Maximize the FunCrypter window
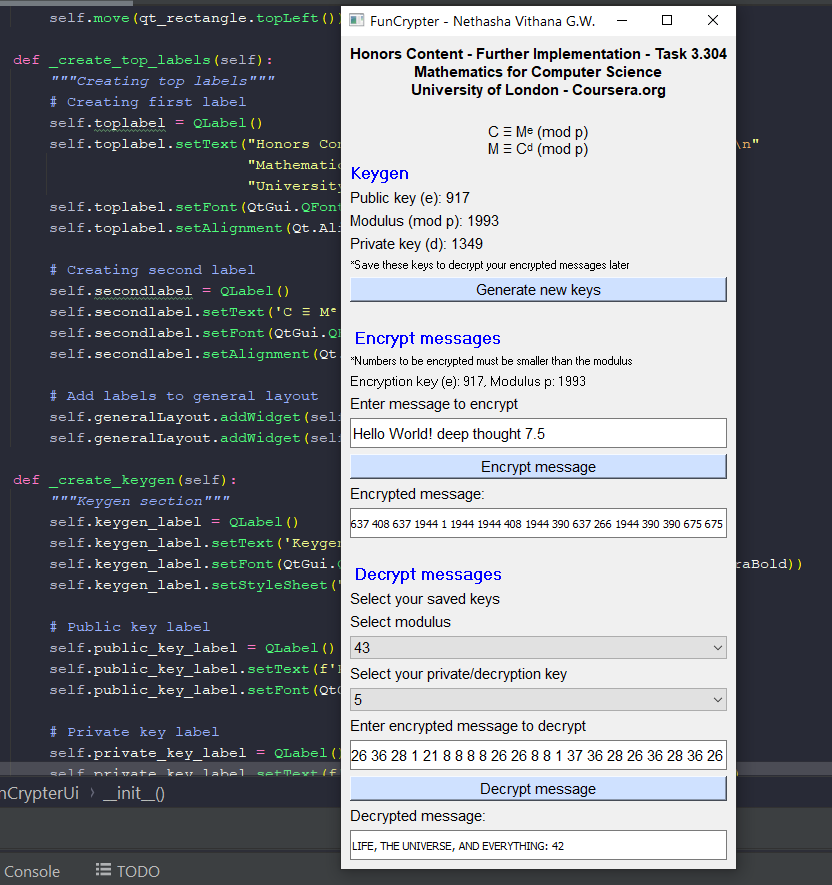This screenshot has height=885, width=832. 667,21
